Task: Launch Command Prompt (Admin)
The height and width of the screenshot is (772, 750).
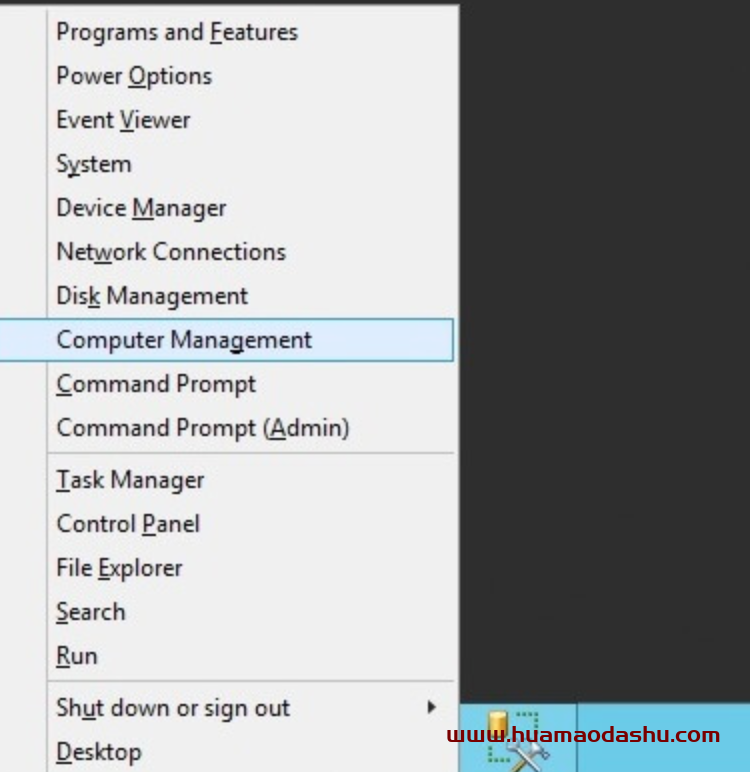Action: (x=203, y=428)
